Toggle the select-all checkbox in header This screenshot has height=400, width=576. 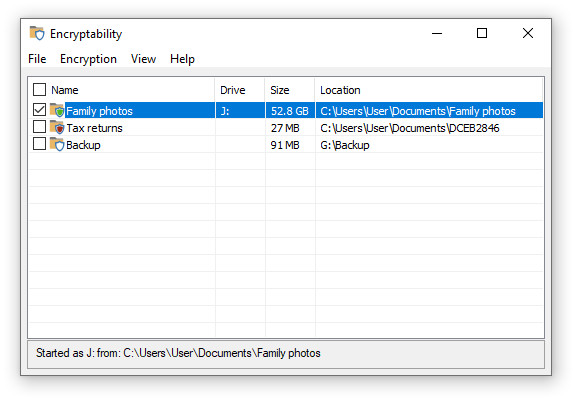39,90
